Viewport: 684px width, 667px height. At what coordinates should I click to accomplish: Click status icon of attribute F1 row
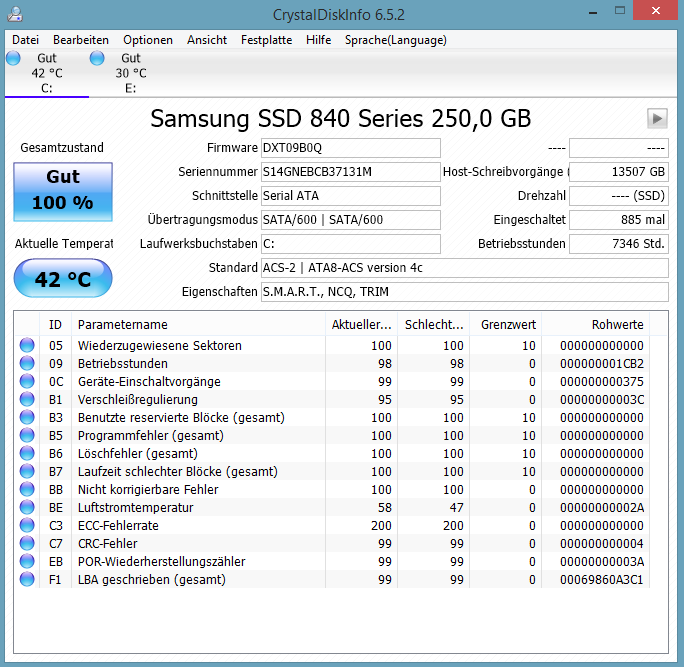(x=27, y=580)
